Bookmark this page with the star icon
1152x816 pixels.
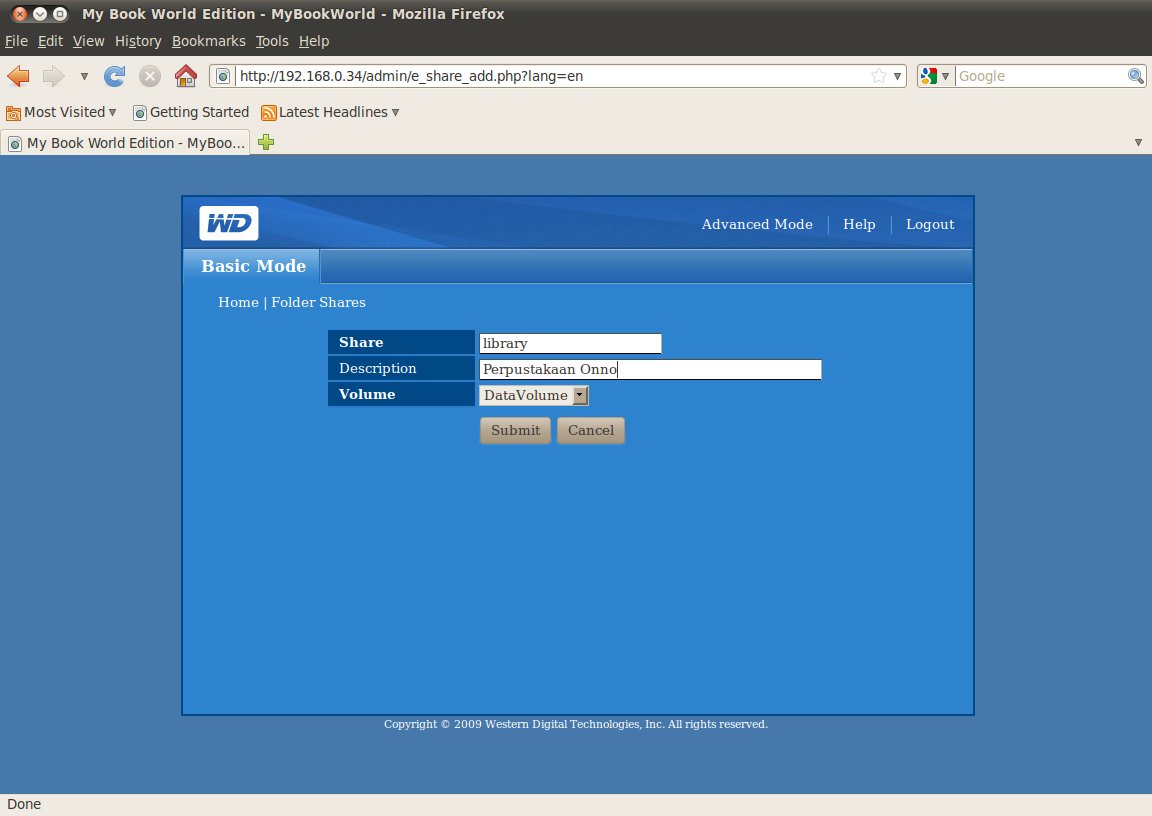pos(879,76)
